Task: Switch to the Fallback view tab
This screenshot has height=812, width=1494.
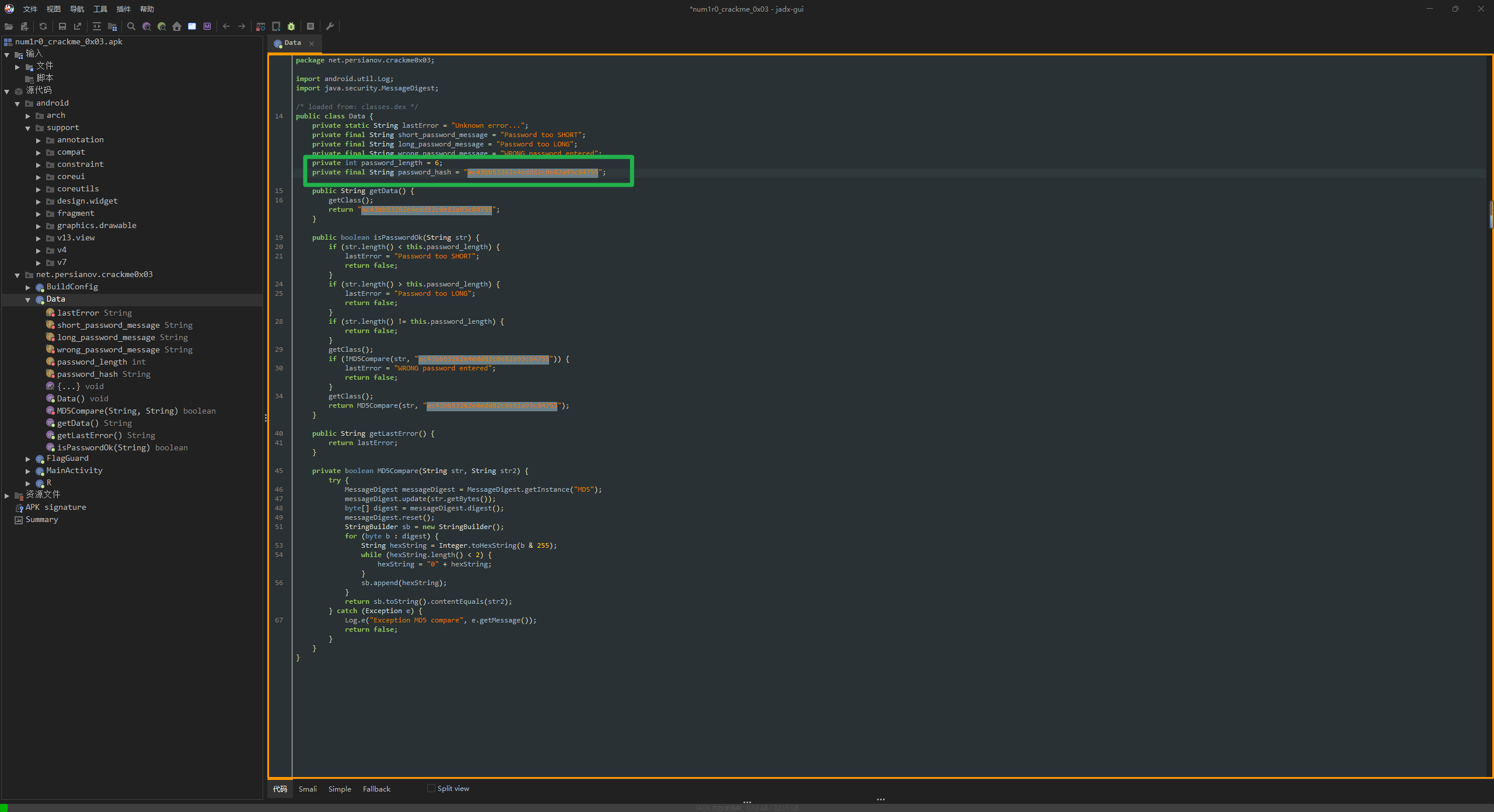Action: point(376,789)
